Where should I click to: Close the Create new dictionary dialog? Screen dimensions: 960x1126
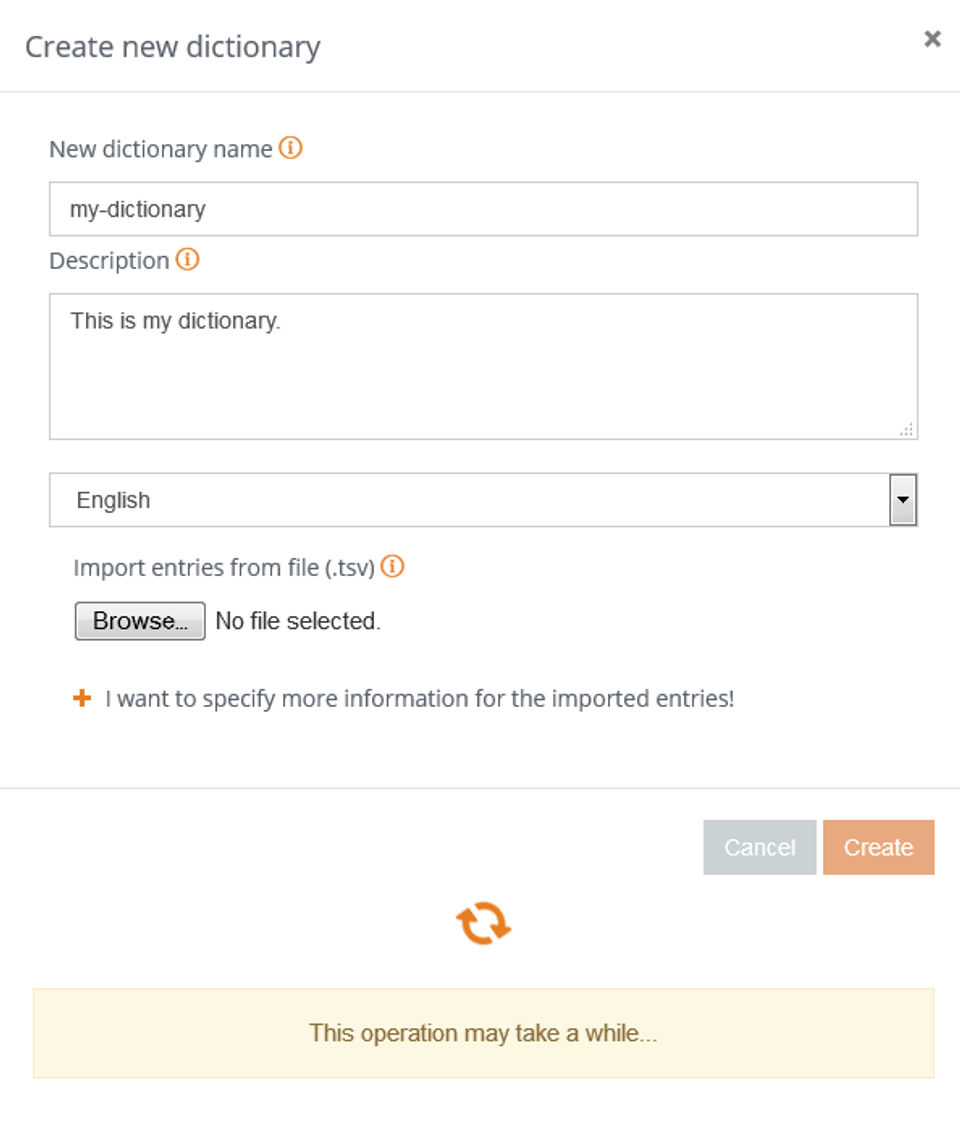coord(932,39)
